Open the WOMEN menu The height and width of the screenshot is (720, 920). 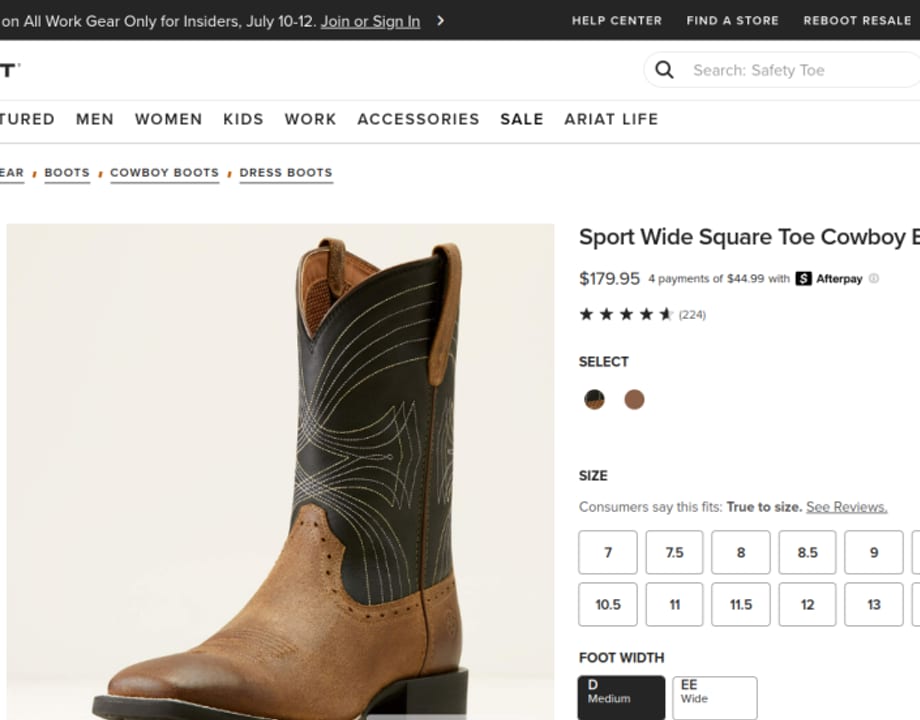coord(168,119)
